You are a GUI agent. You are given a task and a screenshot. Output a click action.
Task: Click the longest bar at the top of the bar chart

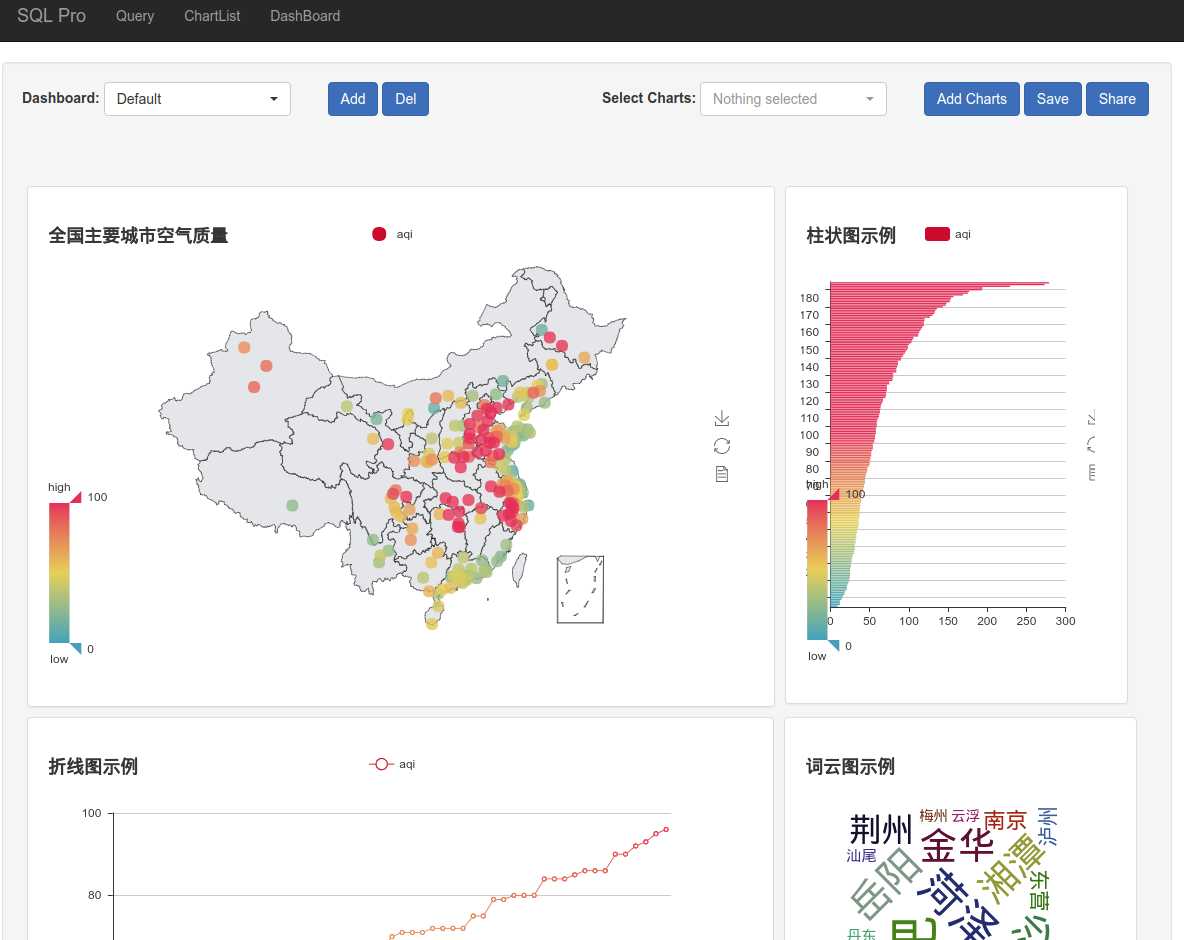pyautogui.click(x=939, y=283)
